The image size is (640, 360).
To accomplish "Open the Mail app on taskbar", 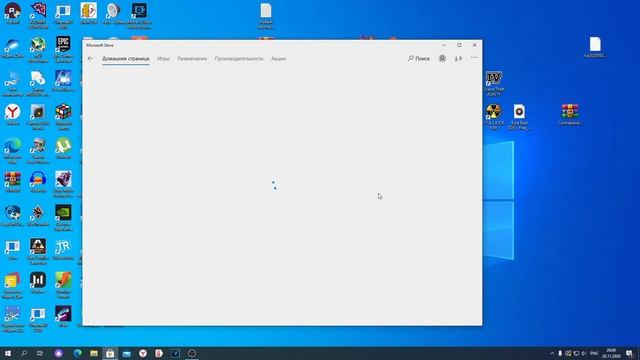I will pyautogui.click(x=127, y=353).
